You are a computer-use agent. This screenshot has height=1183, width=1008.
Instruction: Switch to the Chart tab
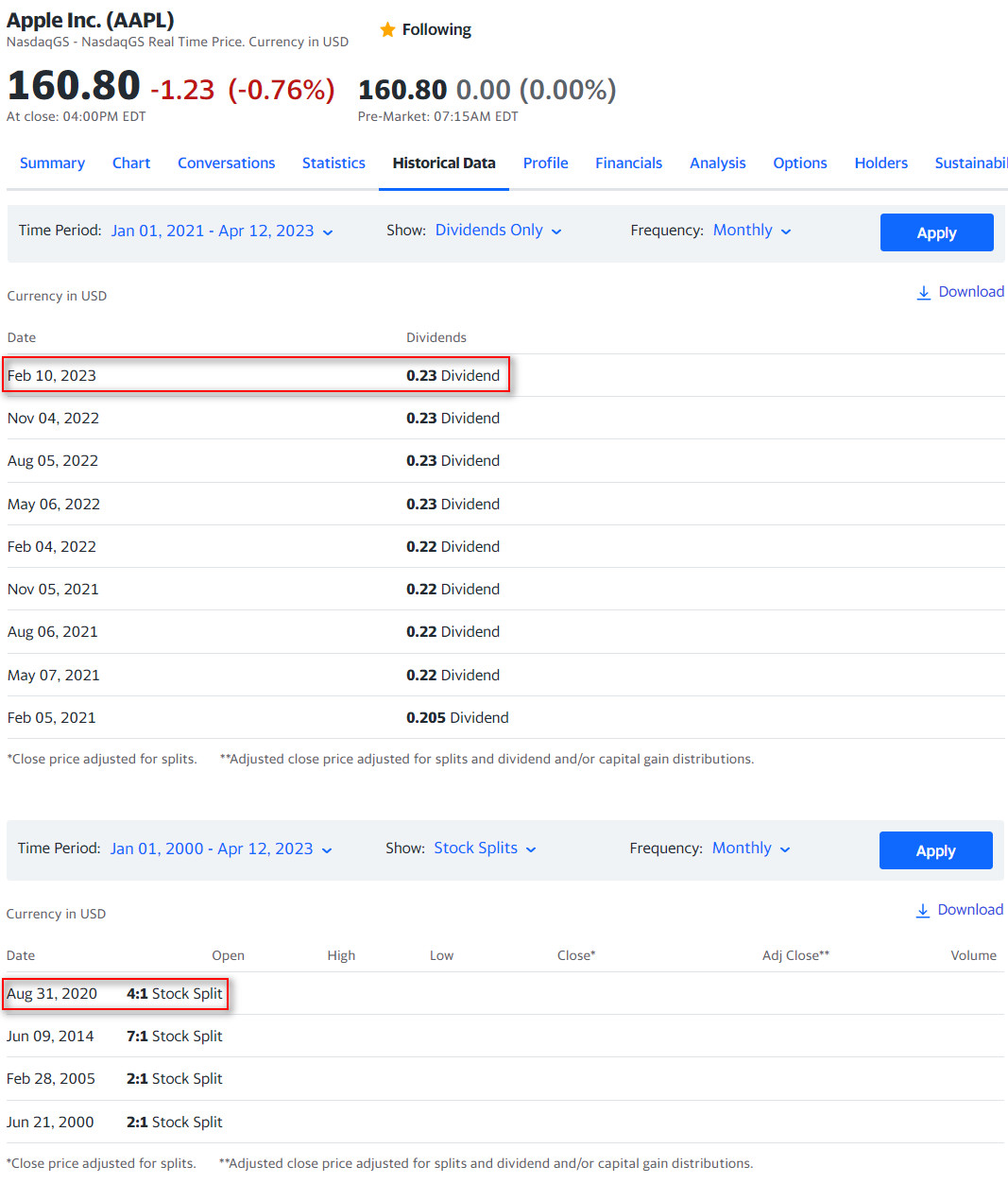(131, 163)
